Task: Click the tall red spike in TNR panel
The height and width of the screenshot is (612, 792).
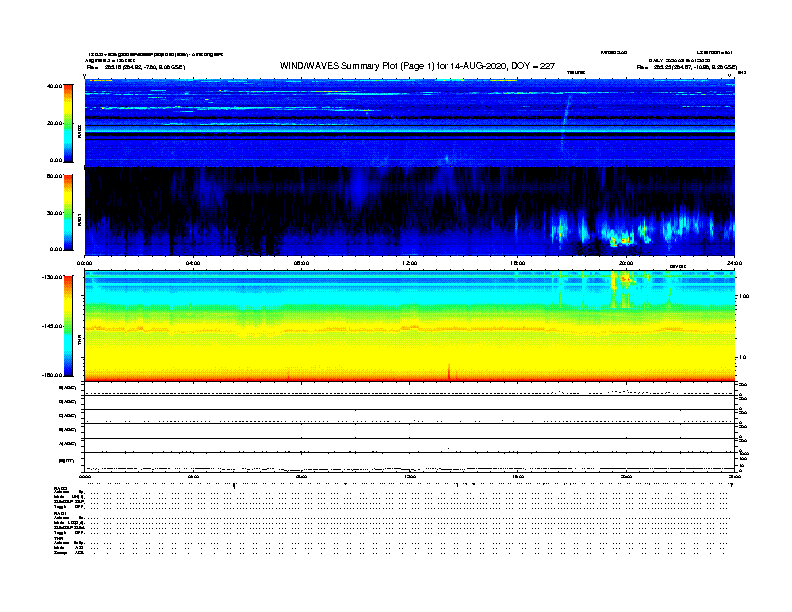Action: coord(449,371)
